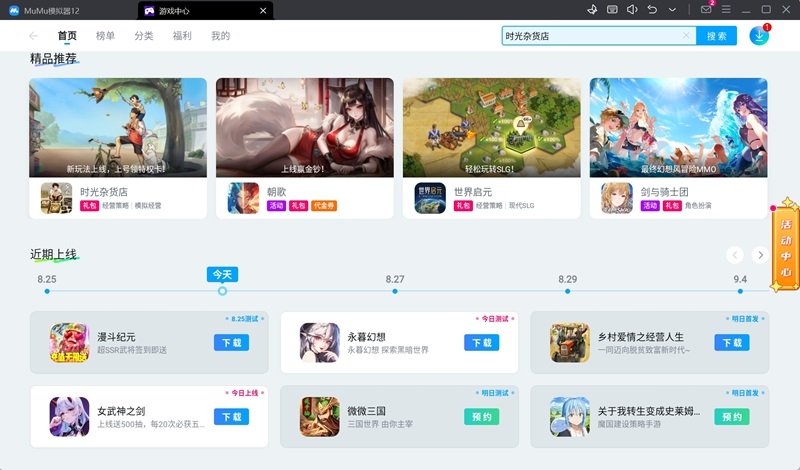Click 活动 tag under 朝歌
The image size is (800, 470).
(x=276, y=206)
